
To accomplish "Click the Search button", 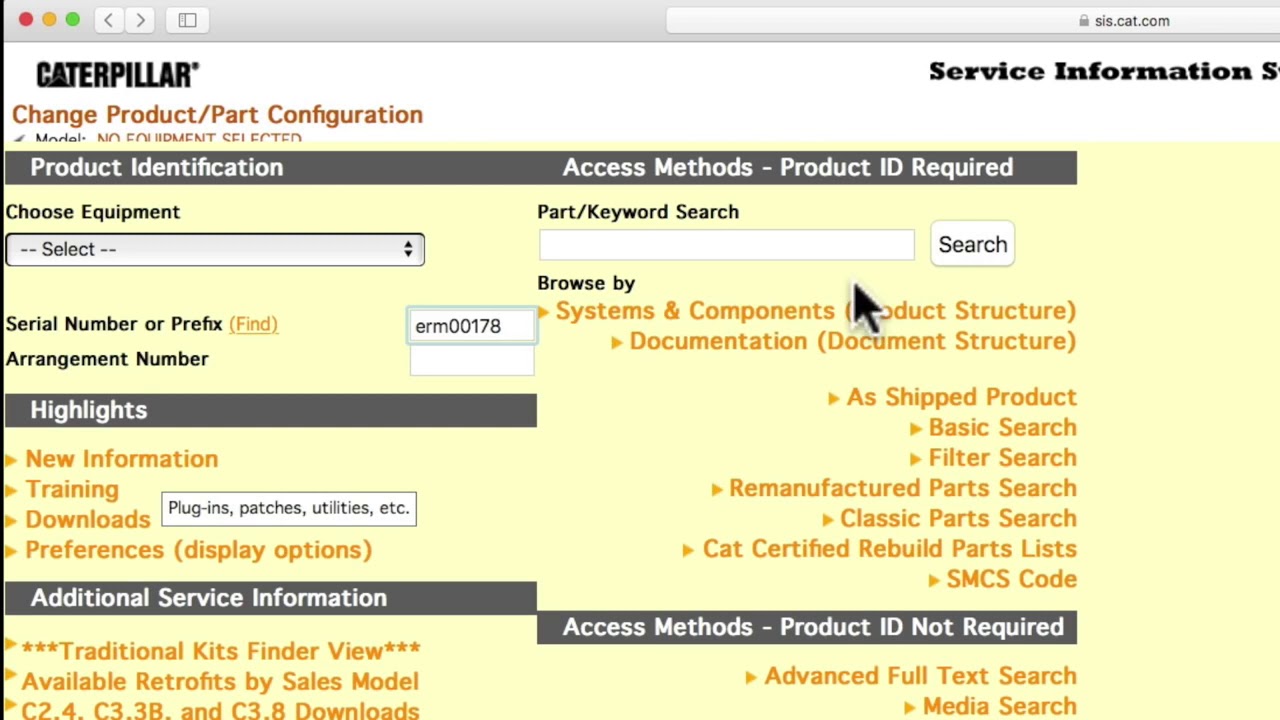I will [x=973, y=245].
